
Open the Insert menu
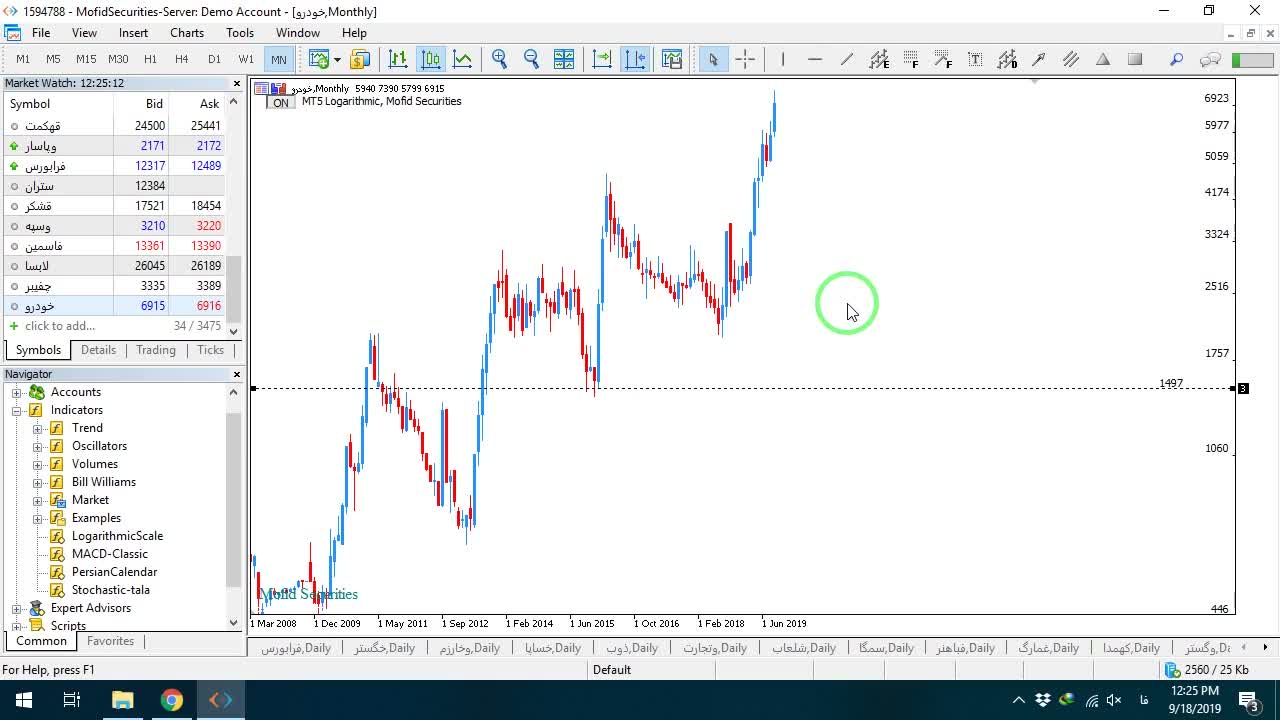(x=133, y=33)
